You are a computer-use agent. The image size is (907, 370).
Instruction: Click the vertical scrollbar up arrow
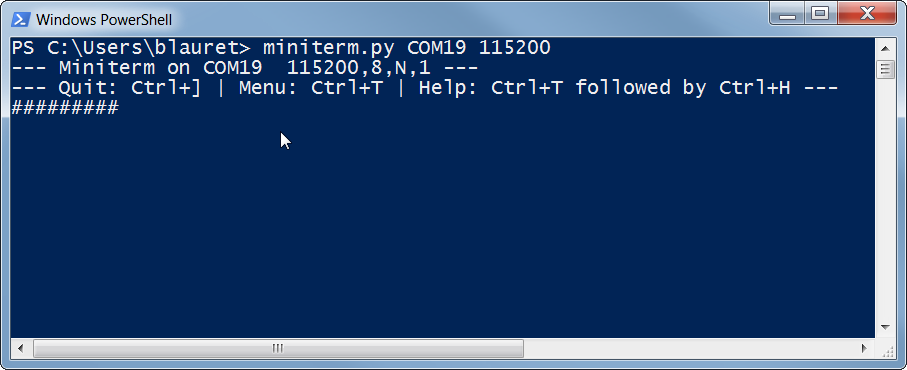tap(885, 49)
